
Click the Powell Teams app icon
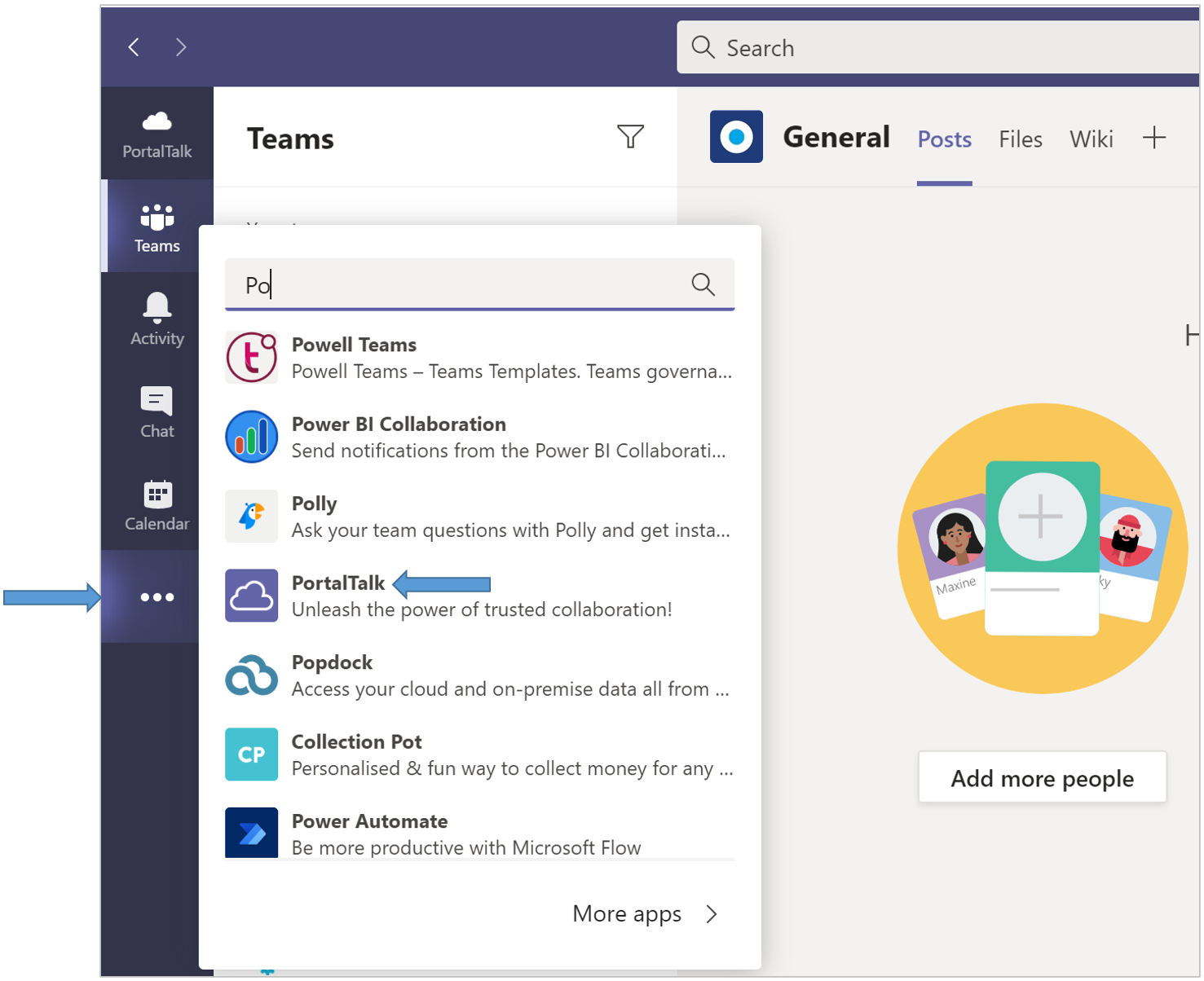[252, 358]
